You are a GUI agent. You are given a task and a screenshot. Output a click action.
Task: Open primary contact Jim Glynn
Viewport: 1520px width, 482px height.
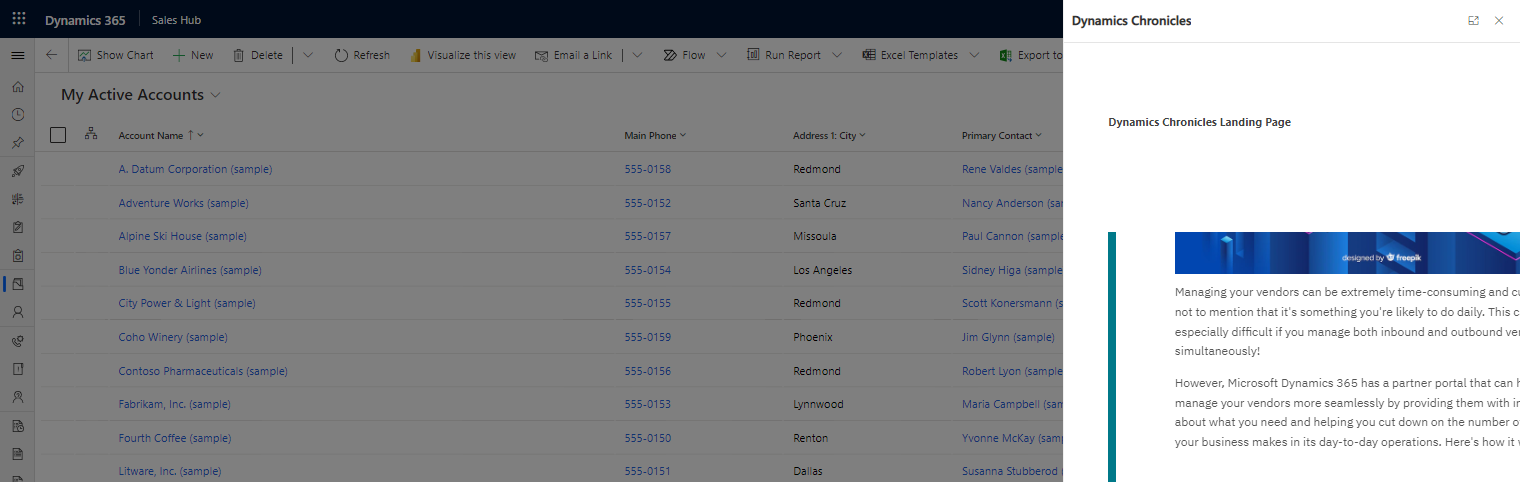[x=1008, y=337]
